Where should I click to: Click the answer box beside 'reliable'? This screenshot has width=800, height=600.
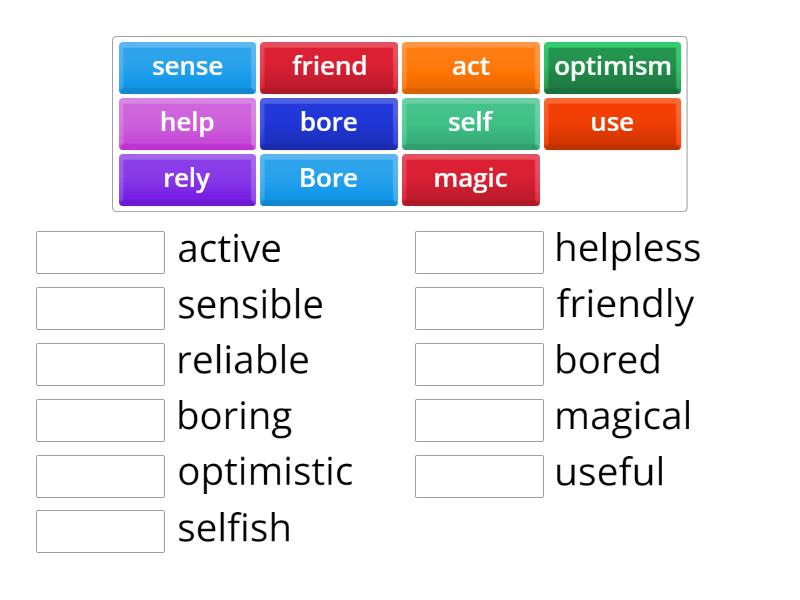[100, 364]
